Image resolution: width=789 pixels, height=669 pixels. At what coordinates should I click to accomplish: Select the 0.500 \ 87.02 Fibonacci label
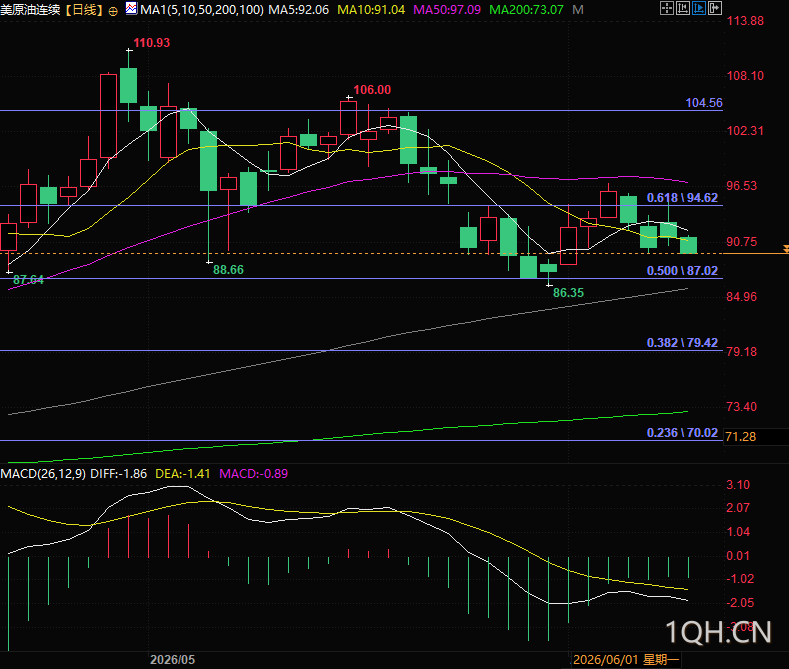click(x=682, y=271)
